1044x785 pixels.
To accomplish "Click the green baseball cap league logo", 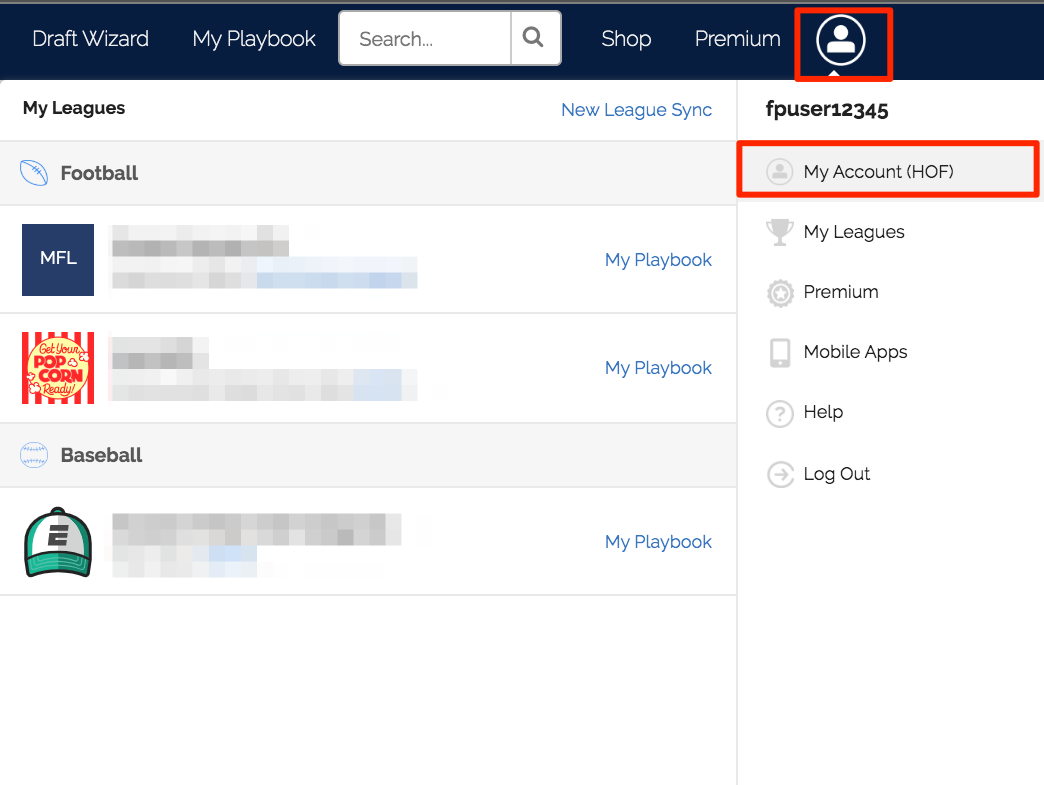I will (x=58, y=542).
